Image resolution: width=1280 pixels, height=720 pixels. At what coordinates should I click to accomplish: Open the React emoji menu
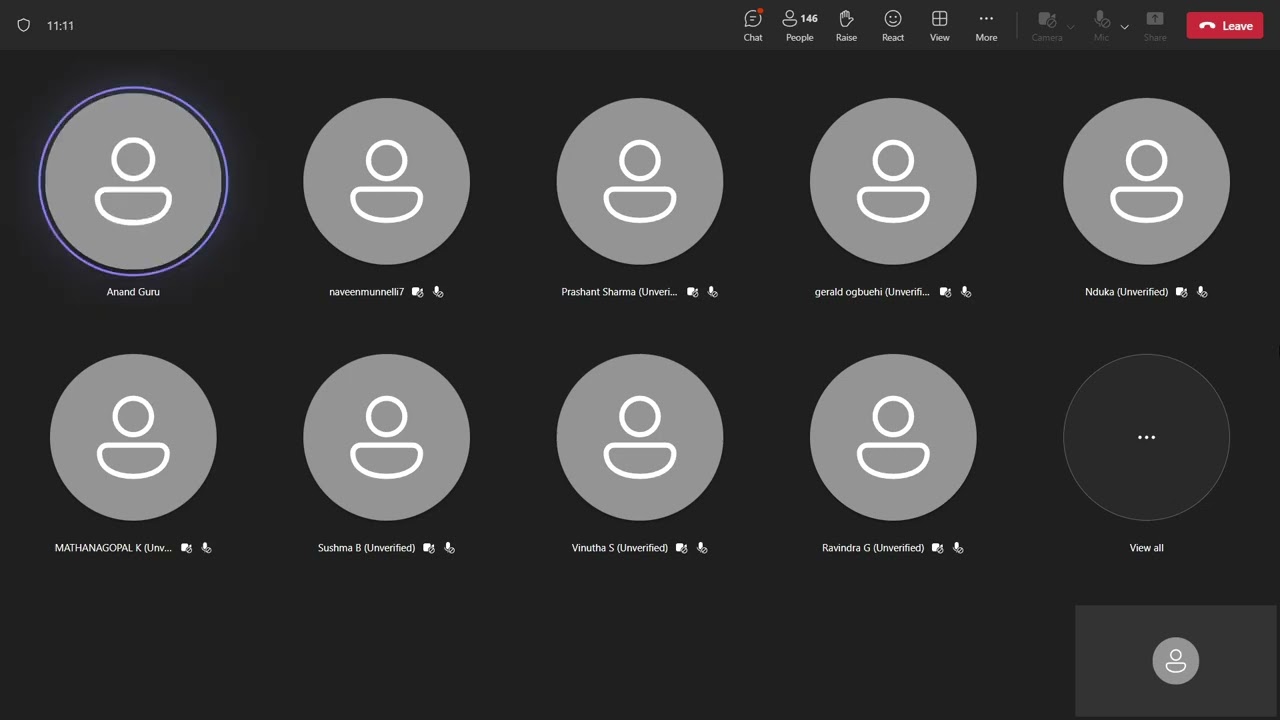(893, 26)
